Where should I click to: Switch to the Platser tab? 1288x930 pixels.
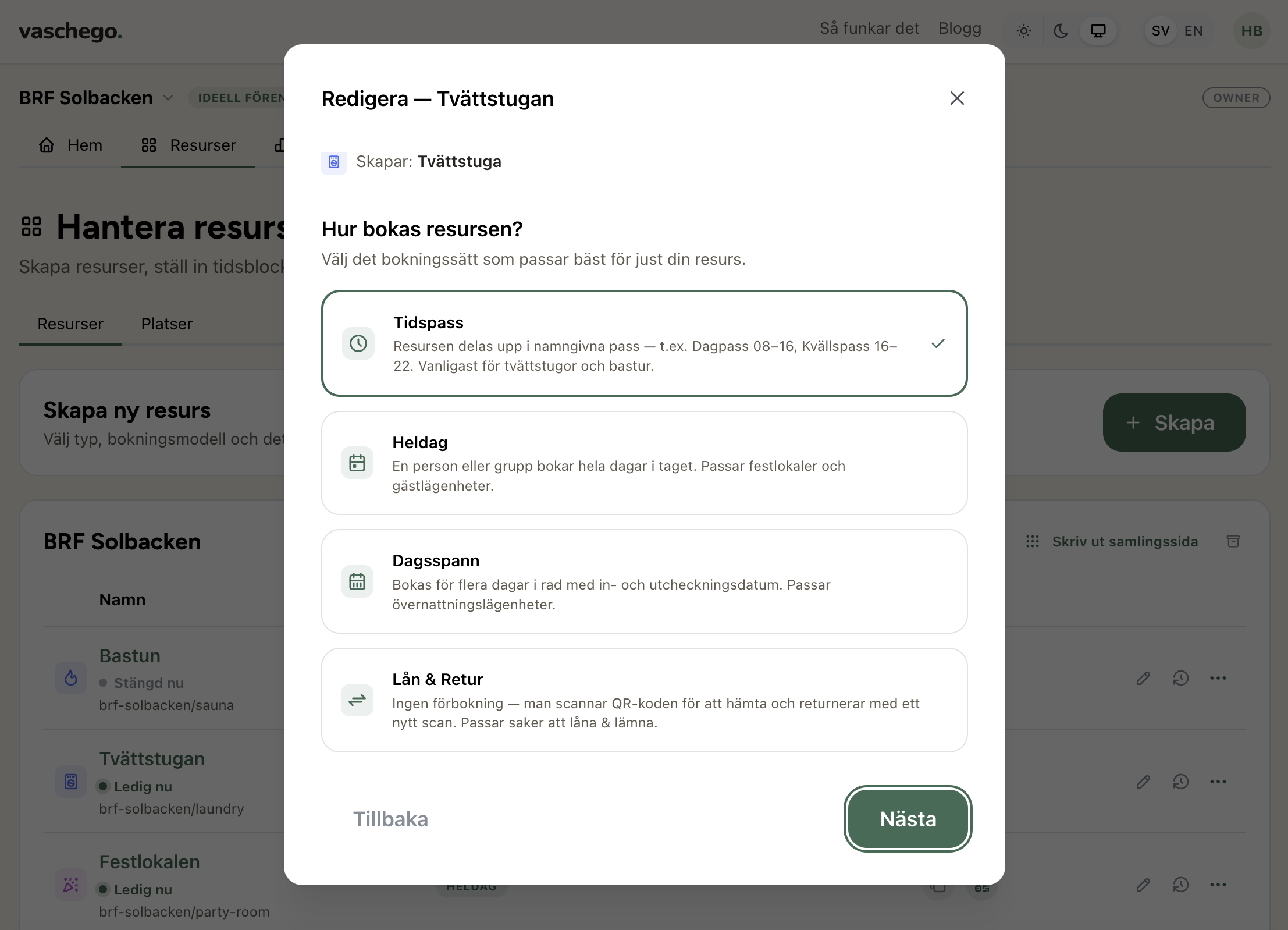click(x=166, y=324)
